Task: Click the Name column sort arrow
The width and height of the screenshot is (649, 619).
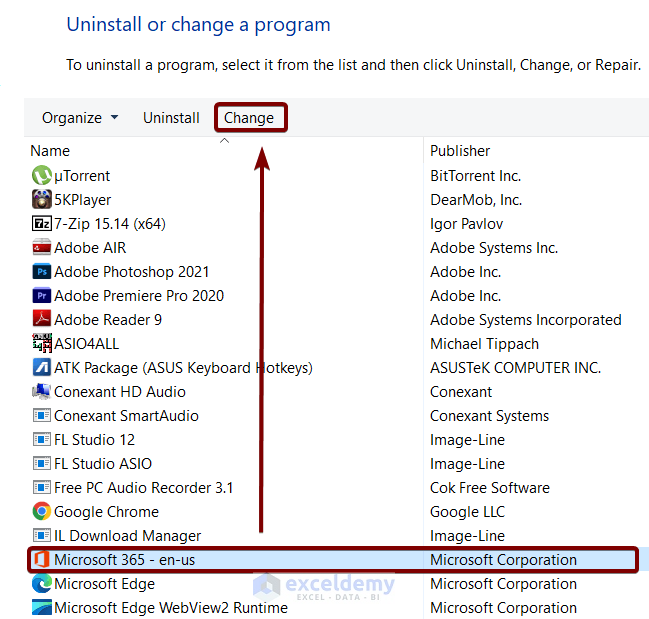Action: 224,141
